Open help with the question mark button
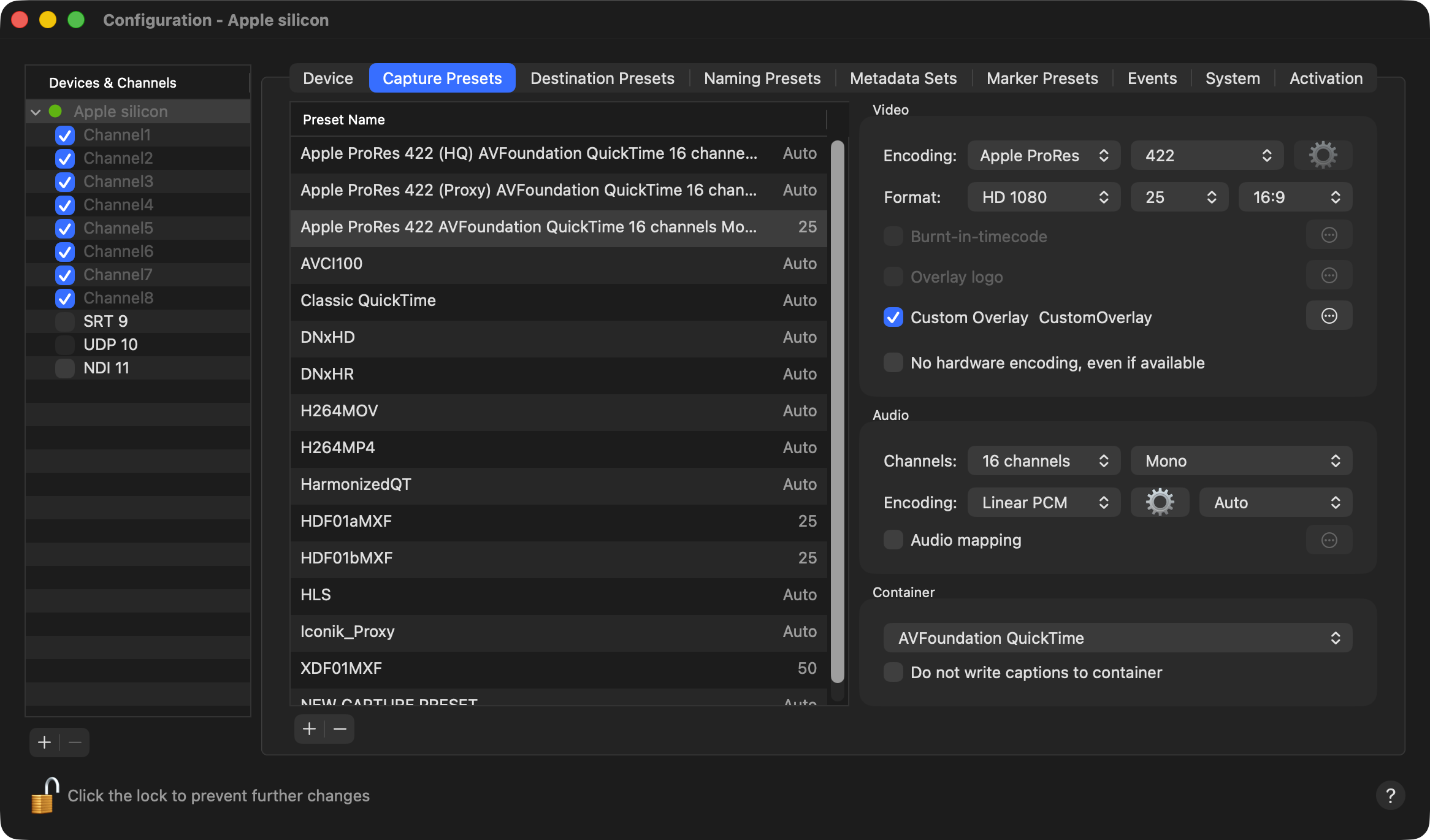This screenshot has height=840, width=1430. point(1390,795)
